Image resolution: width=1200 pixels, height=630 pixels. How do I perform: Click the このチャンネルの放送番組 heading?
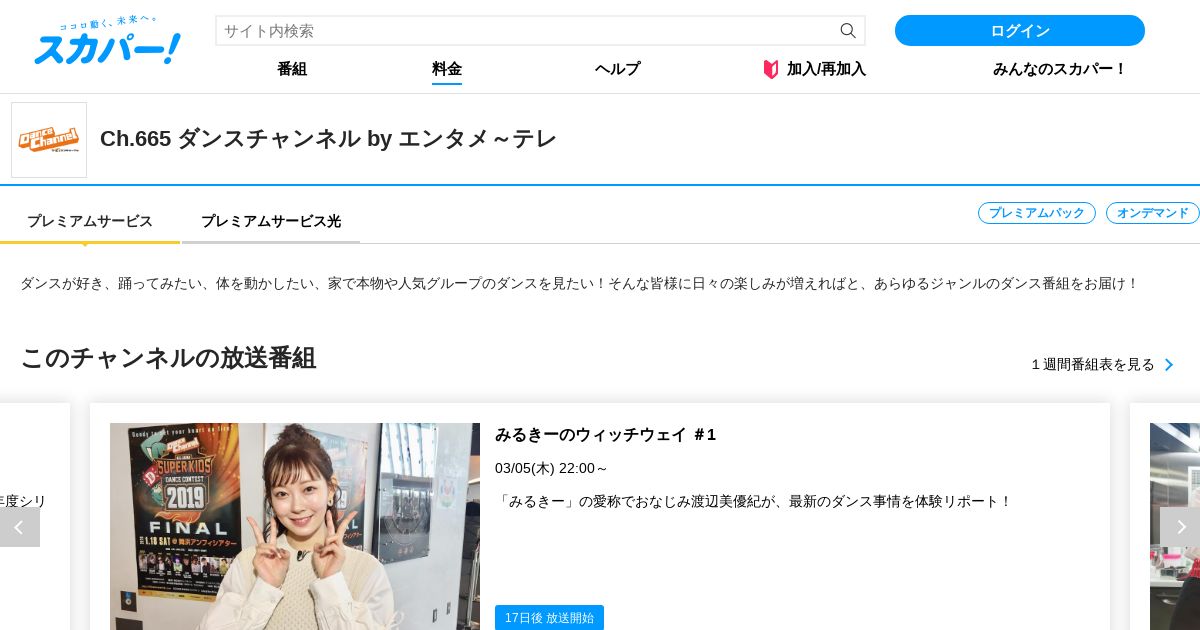[168, 358]
